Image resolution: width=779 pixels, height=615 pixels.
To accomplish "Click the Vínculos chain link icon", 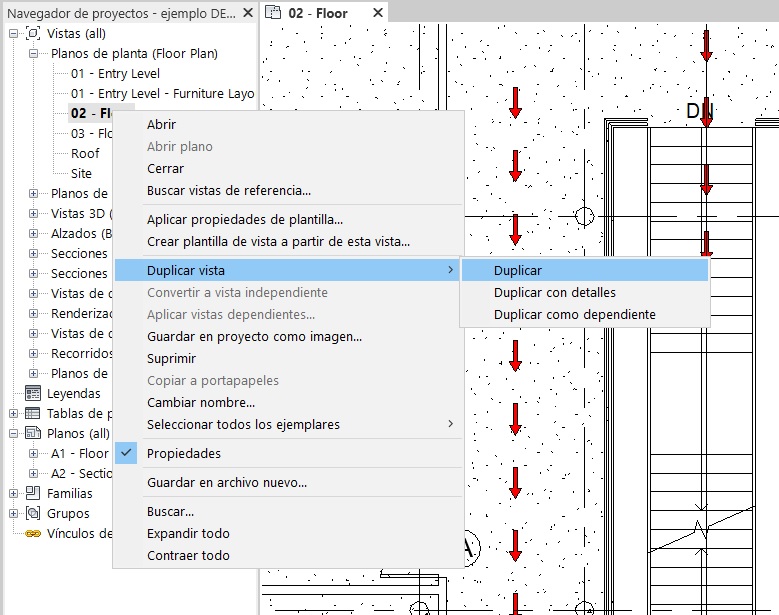I will [x=32, y=534].
